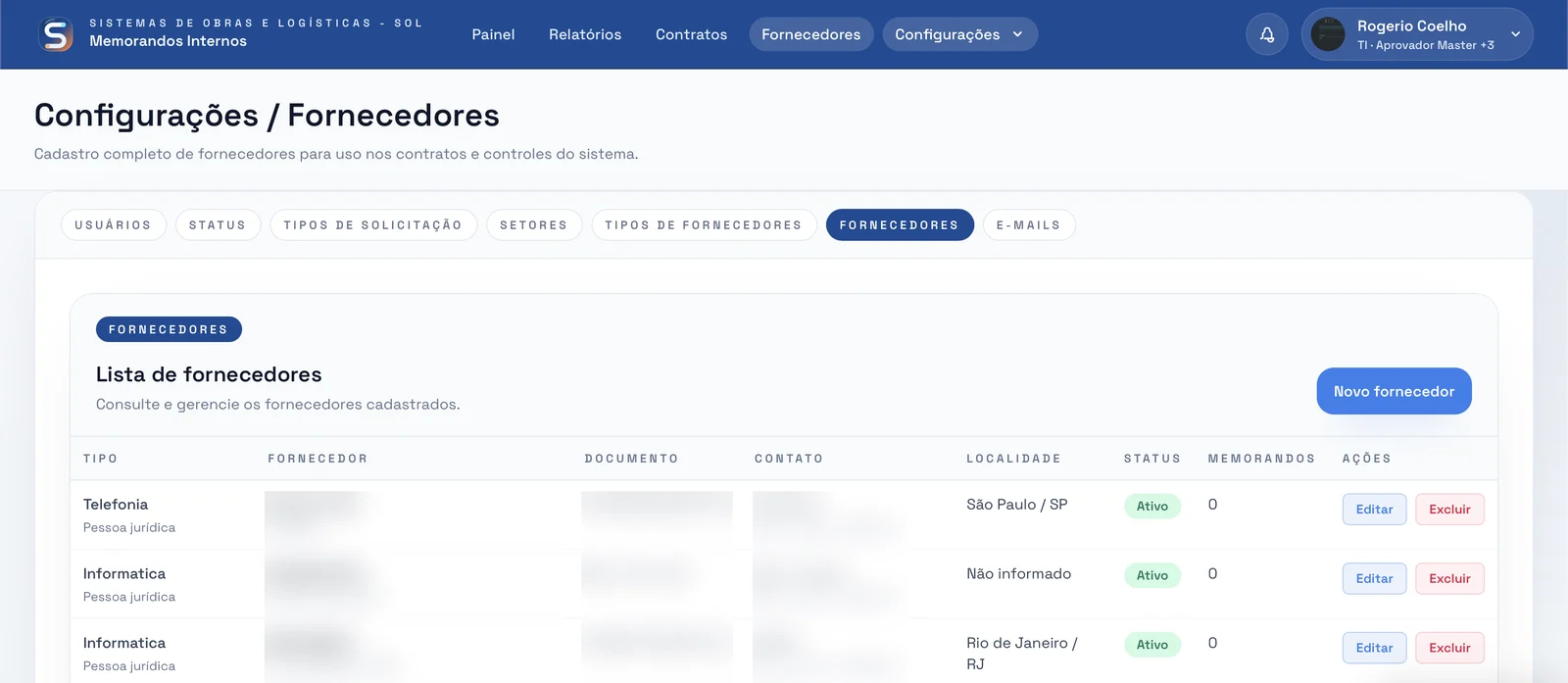The height and width of the screenshot is (683, 1568).
Task: Click the Tipo column header
Action: [101, 459]
